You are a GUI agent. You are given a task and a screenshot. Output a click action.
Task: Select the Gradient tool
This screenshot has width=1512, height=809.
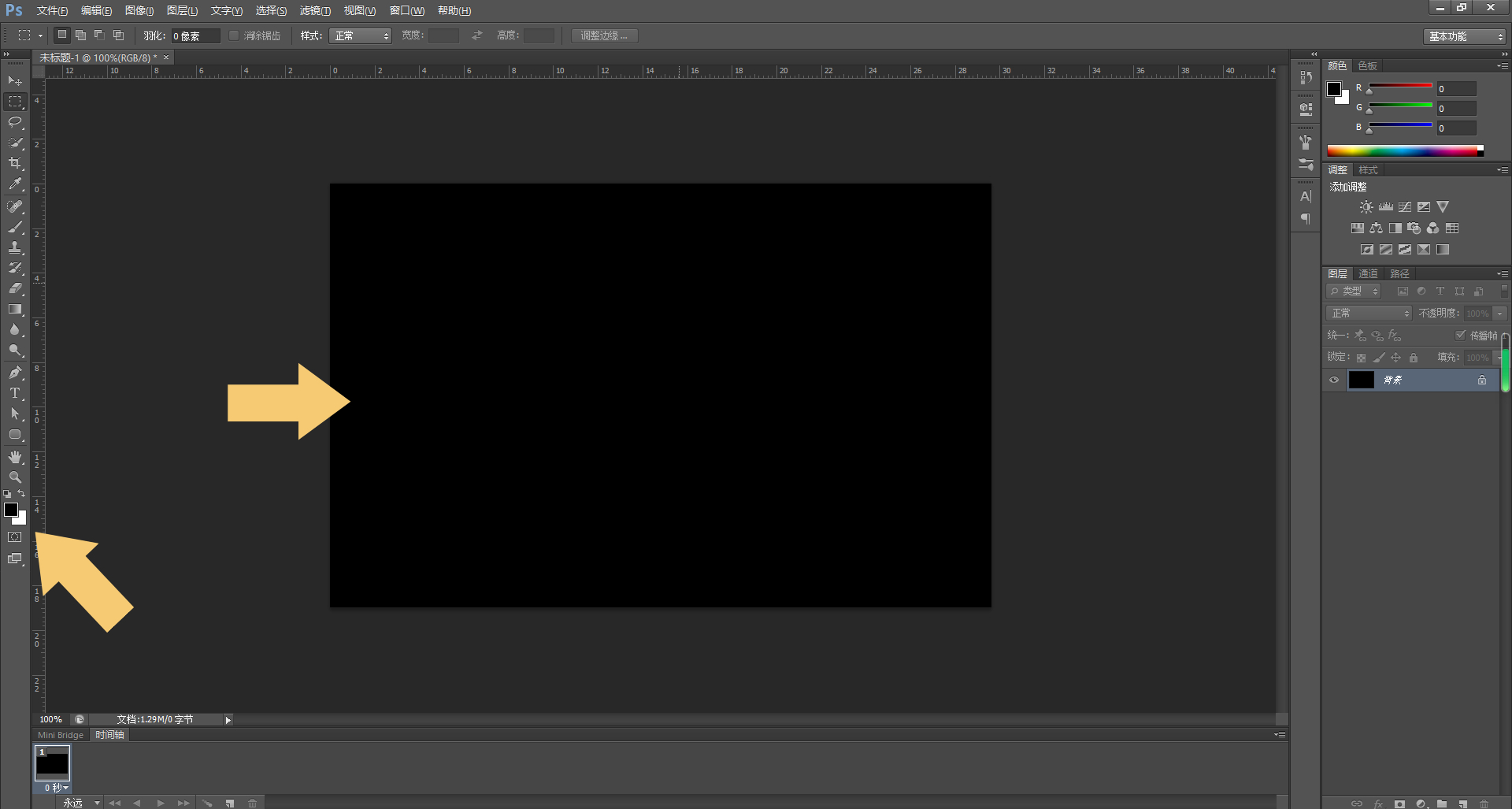click(x=15, y=309)
